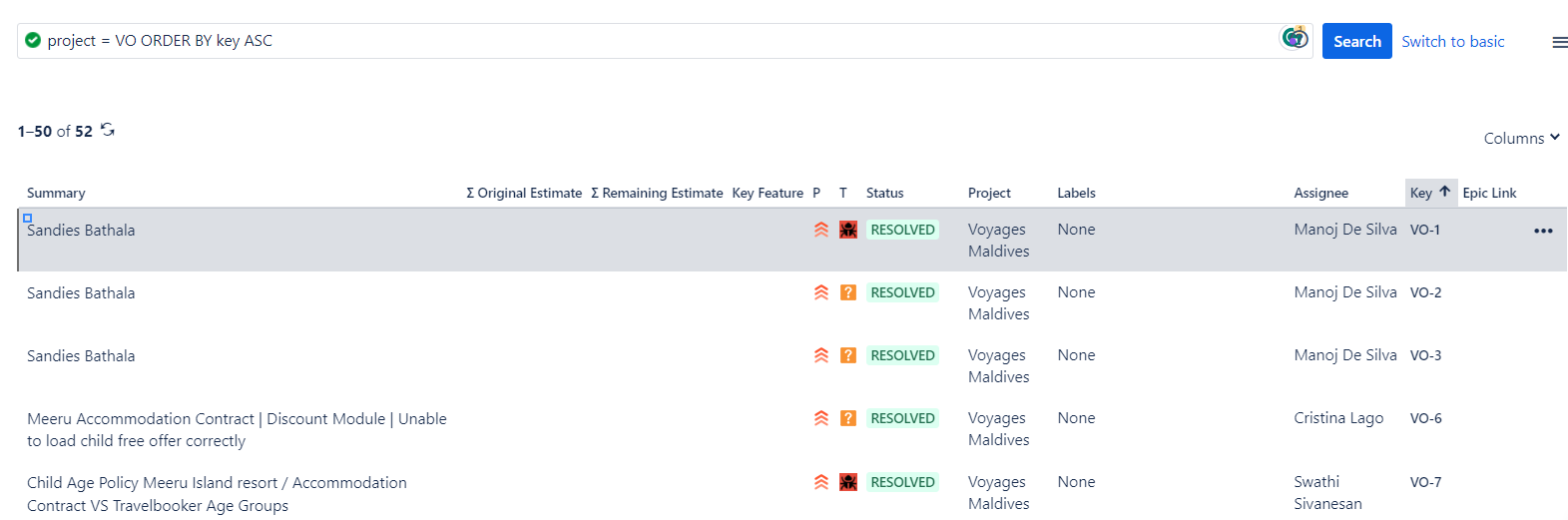Click assignee Swathi Sivanesan

point(1327,493)
